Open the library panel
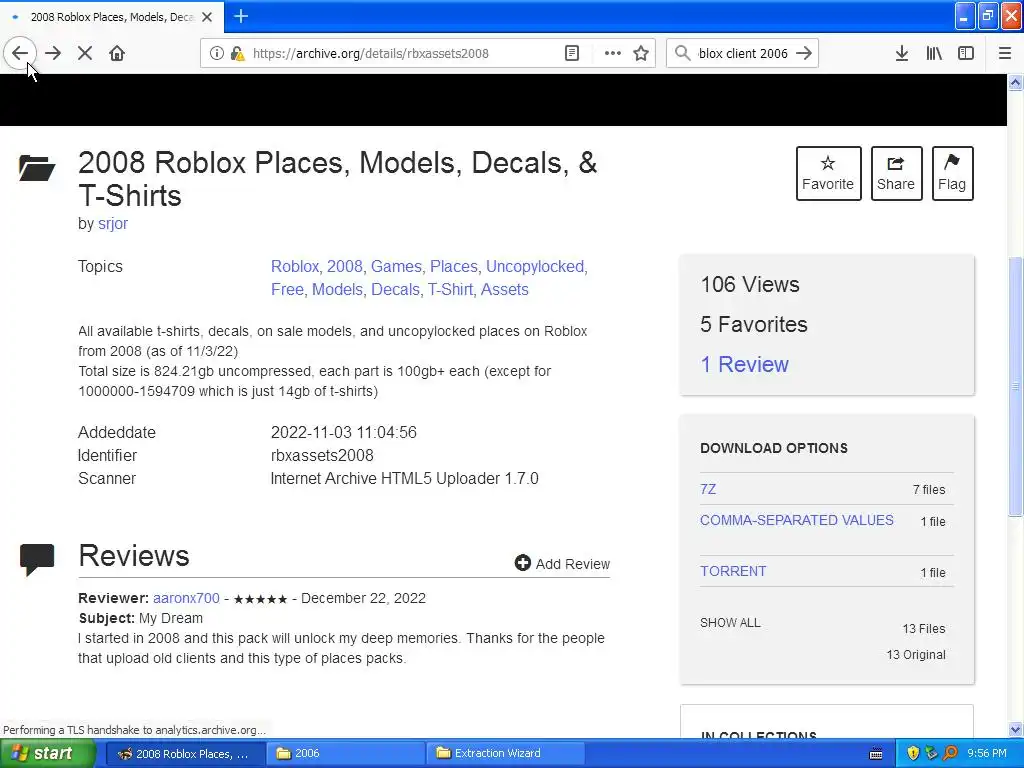The height and width of the screenshot is (768, 1024). [934, 54]
